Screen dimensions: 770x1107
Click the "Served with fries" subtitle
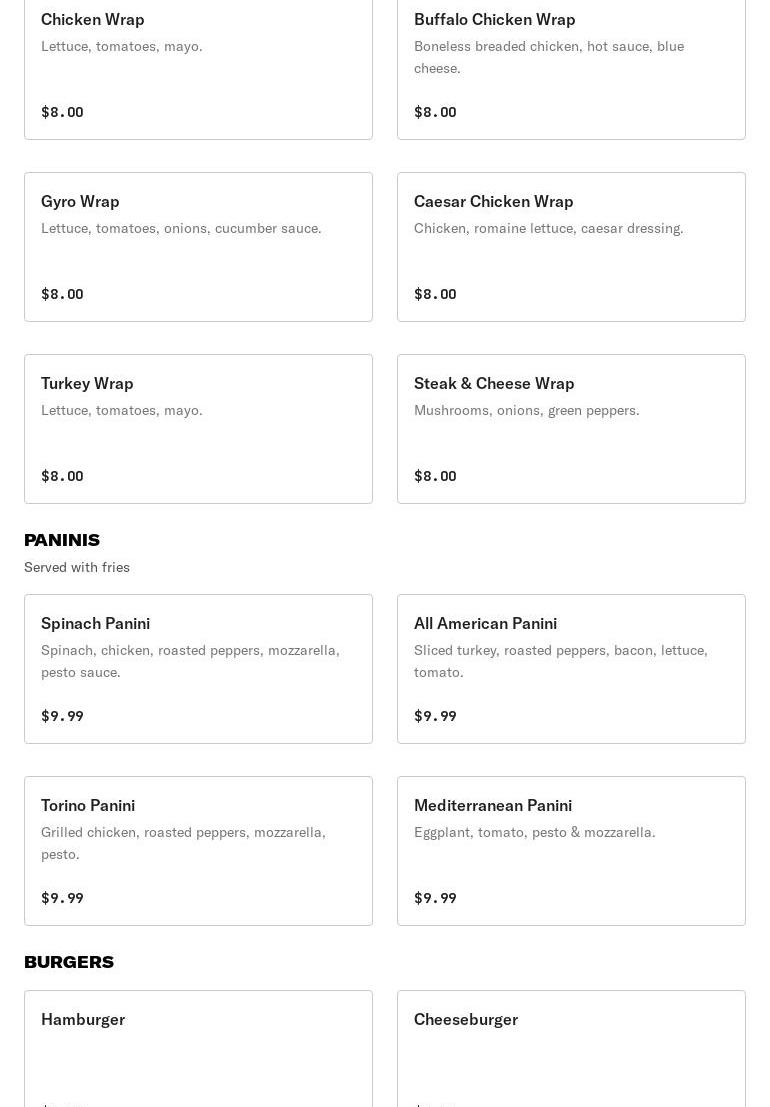pyautogui.click(x=77, y=567)
